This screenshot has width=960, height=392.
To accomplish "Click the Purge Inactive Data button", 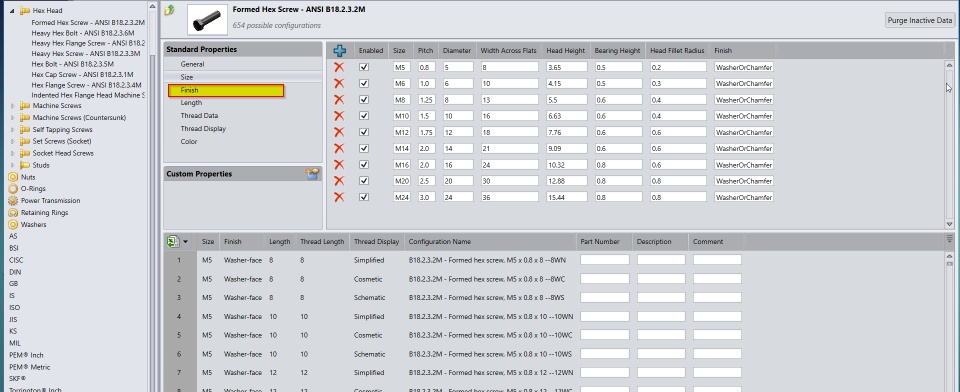I will point(920,20).
